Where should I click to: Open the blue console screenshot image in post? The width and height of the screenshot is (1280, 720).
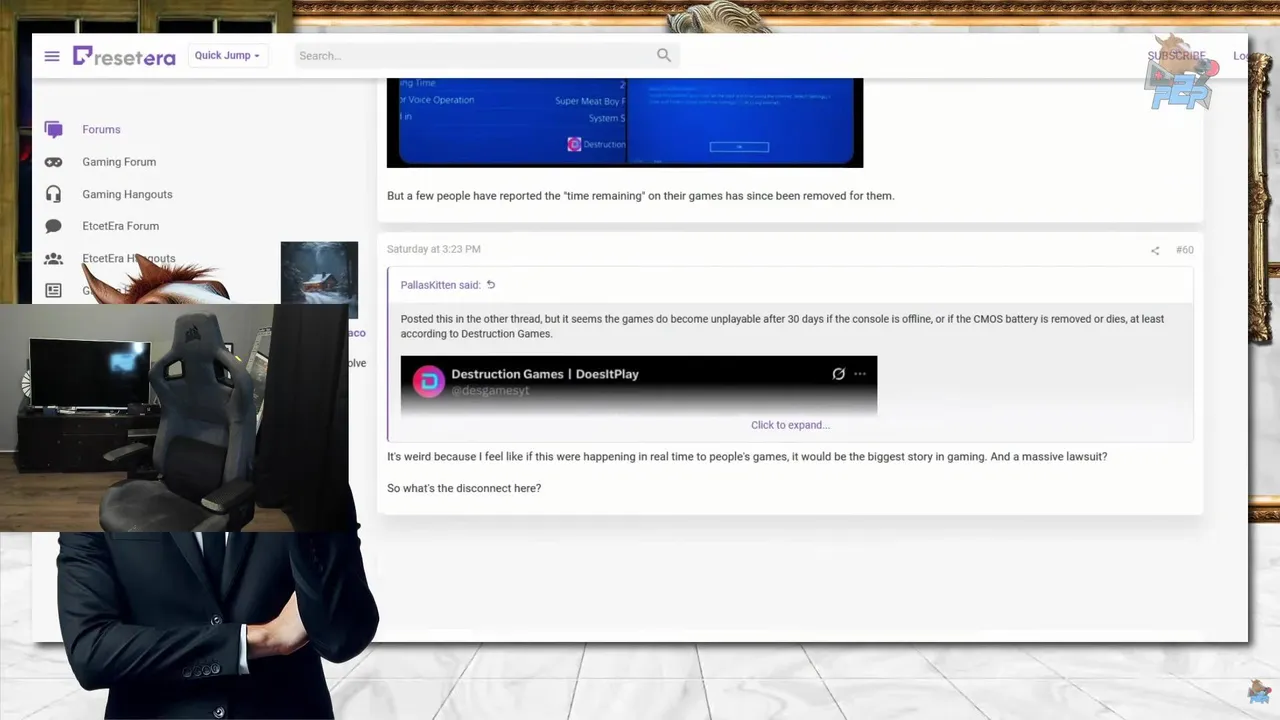pos(625,122)
